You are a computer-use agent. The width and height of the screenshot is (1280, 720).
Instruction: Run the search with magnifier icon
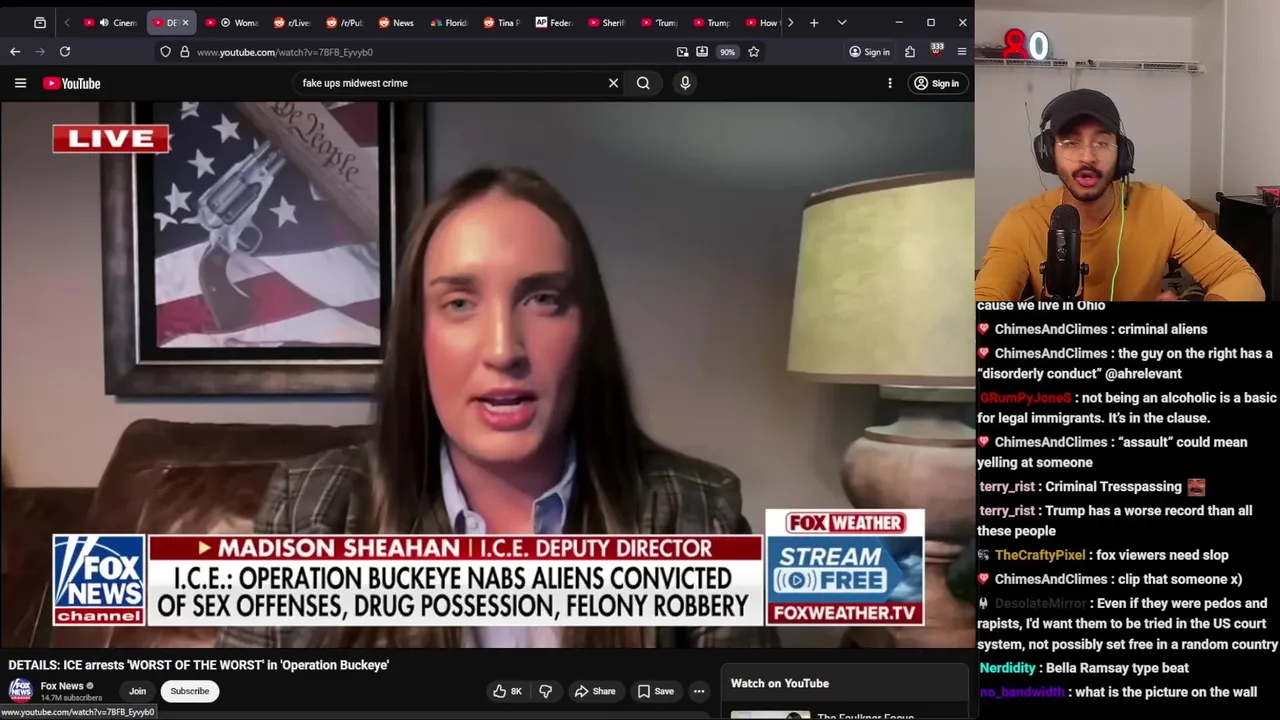643,83
